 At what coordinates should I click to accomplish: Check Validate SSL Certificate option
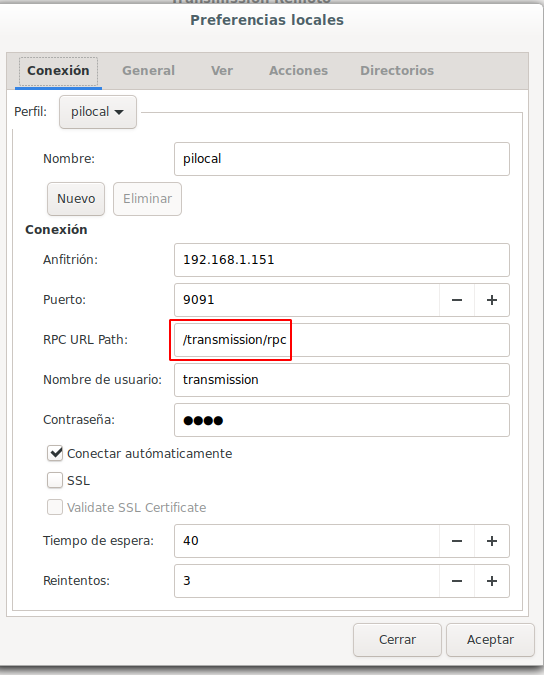coord(55,508)
